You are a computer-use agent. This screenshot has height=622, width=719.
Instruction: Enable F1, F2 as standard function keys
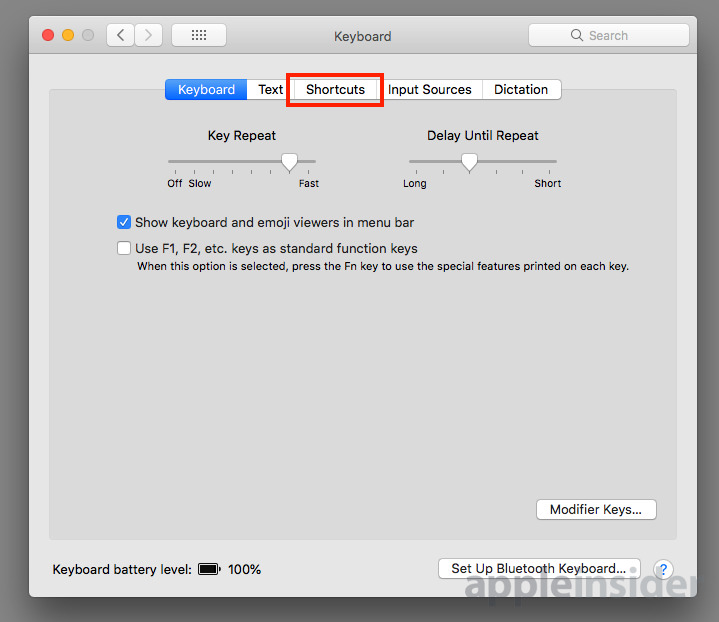tap(124, 248)
